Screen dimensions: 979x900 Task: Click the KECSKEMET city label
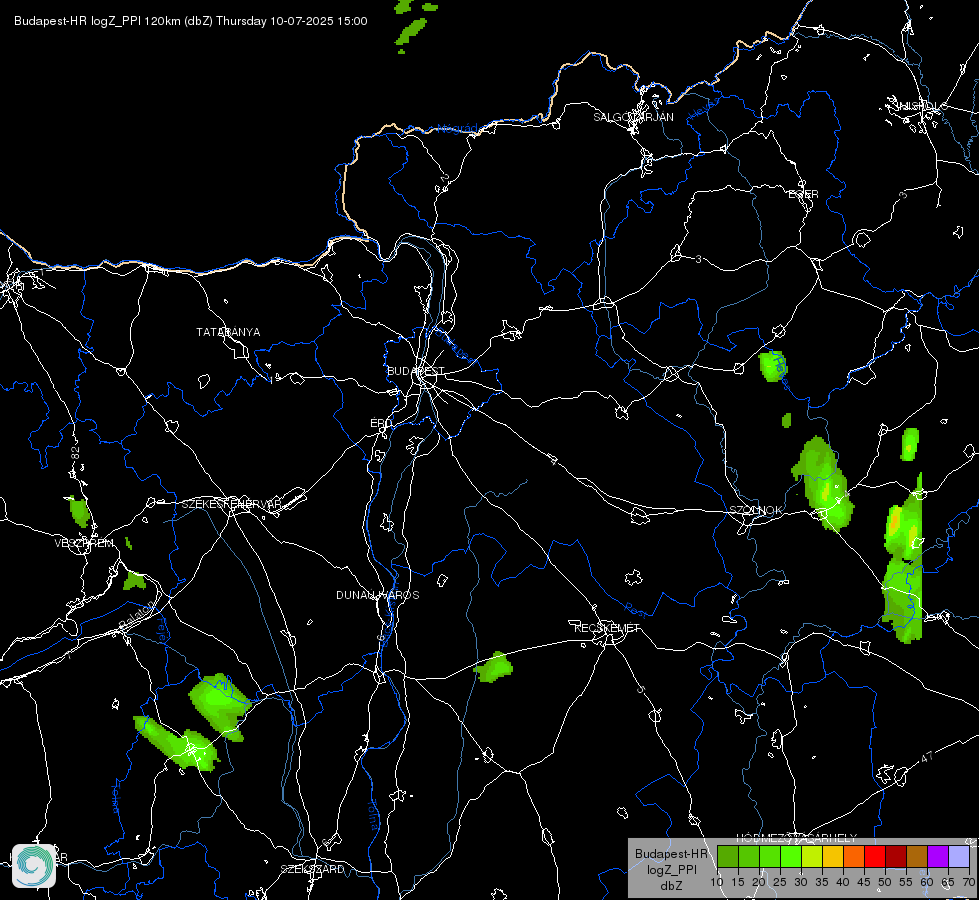point(607,628)
